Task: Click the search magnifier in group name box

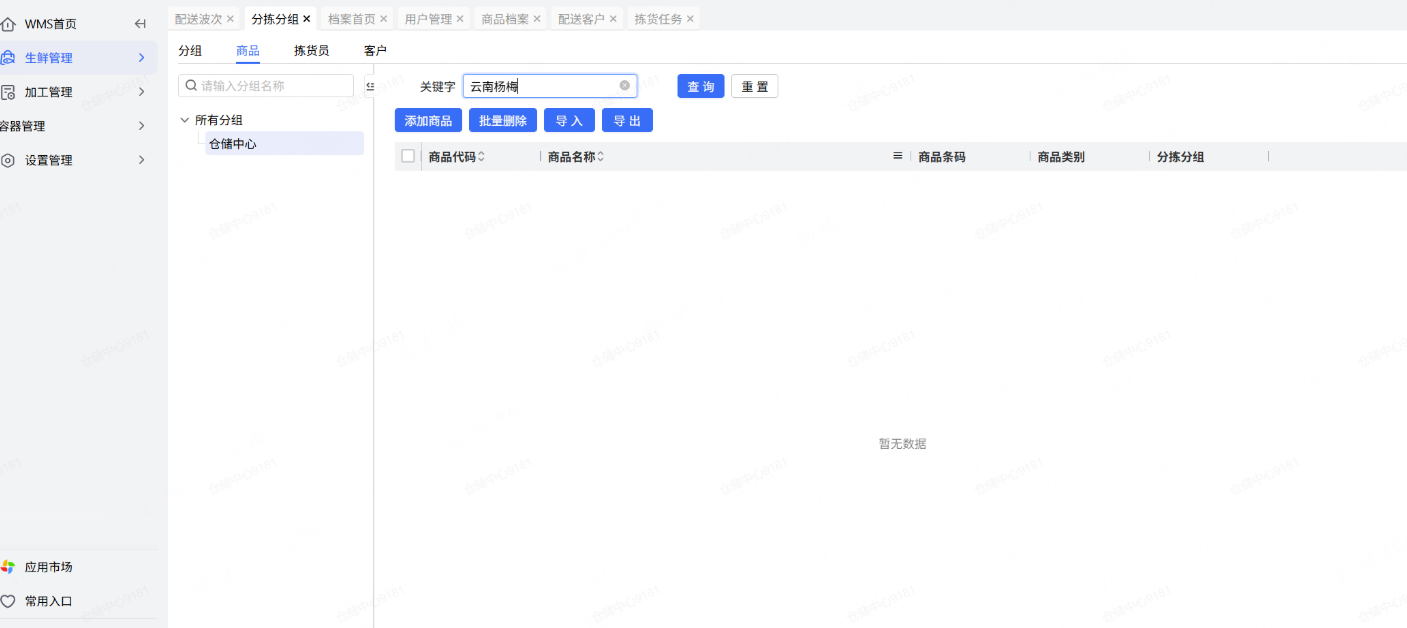Action: point(191,86)
